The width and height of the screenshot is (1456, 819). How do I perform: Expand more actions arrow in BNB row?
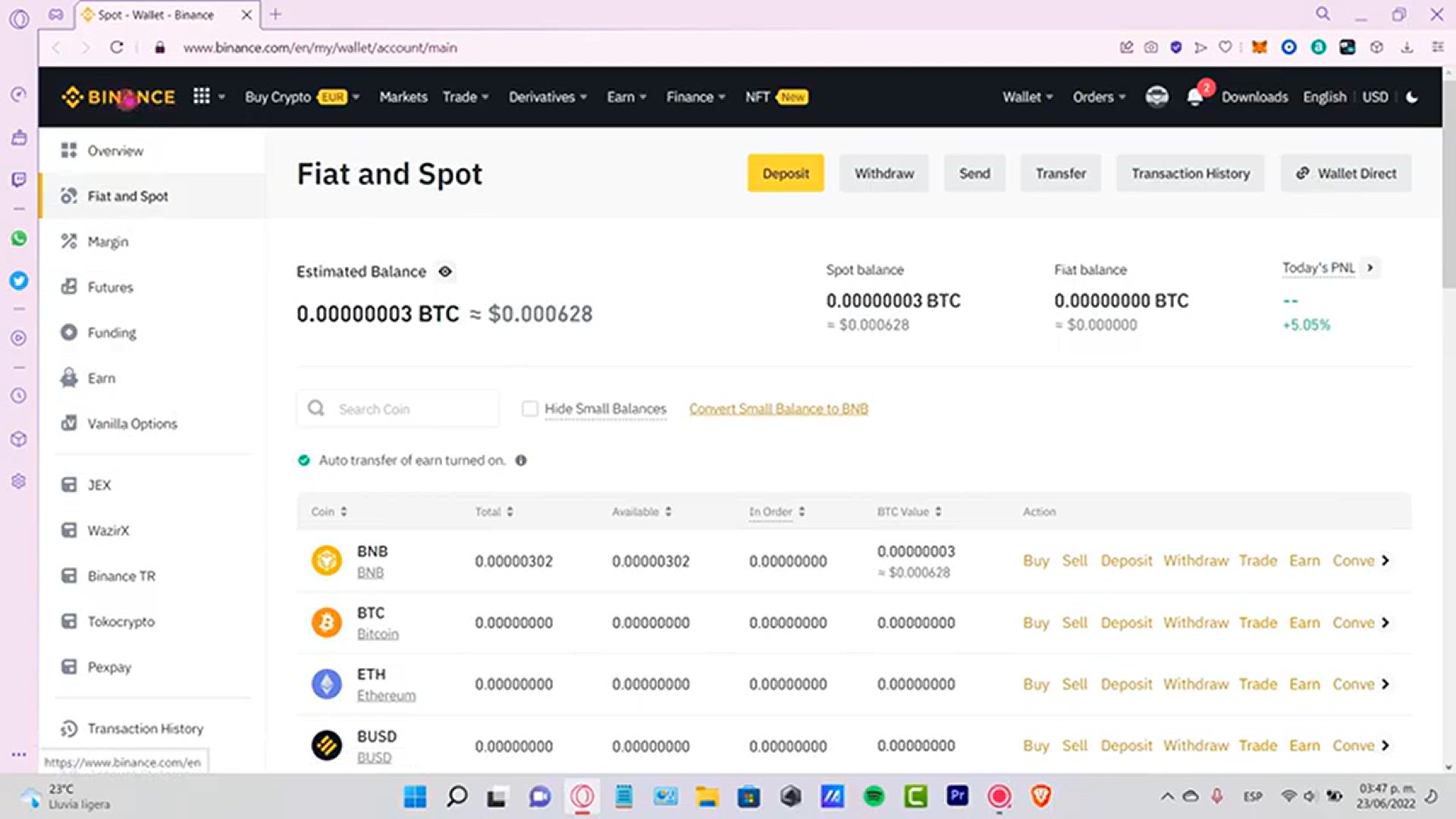pos(1385,560)
